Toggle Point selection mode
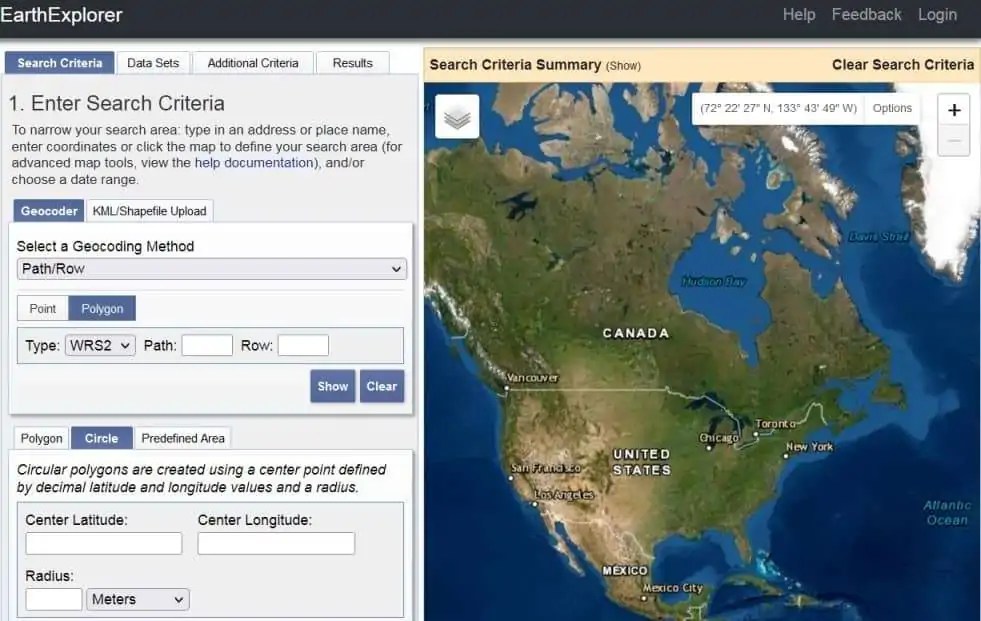Screen dimensions: 981x621 42,308
